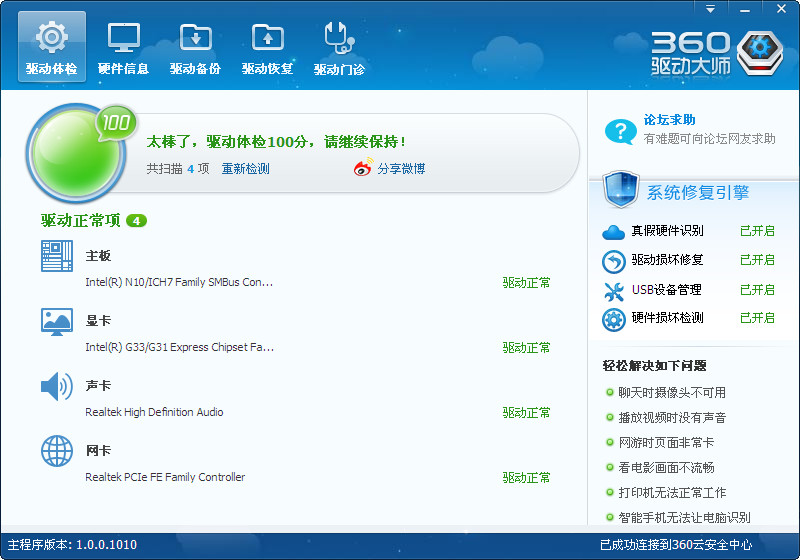Toggle 驱动损坏修复 已开启 status
Viewport: 800px width, 560px height.
coord(757,260)
